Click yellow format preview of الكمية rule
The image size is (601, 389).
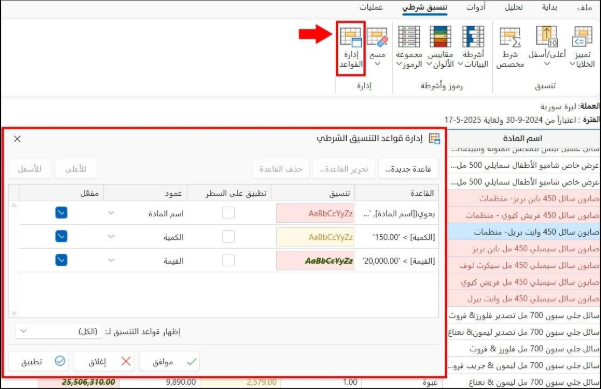coord(315,237)
